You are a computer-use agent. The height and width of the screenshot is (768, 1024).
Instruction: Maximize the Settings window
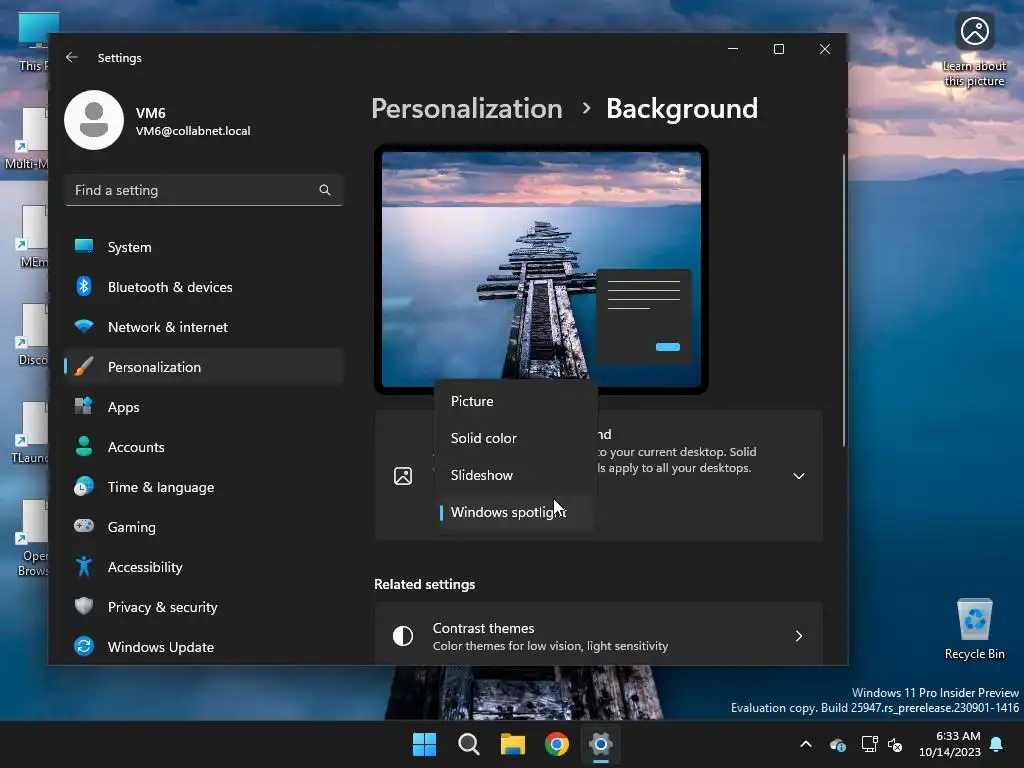click(x=778, y=49)
